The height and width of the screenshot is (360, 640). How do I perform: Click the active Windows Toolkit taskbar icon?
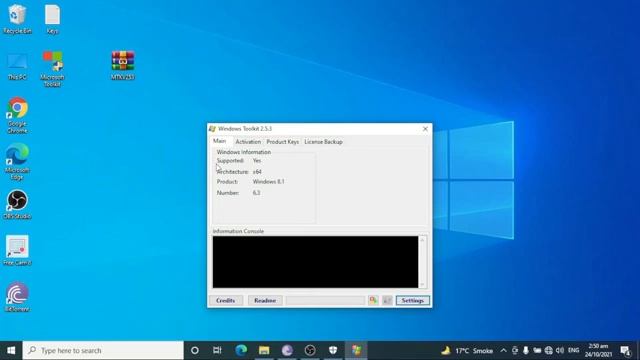click(x=356, y=350)
